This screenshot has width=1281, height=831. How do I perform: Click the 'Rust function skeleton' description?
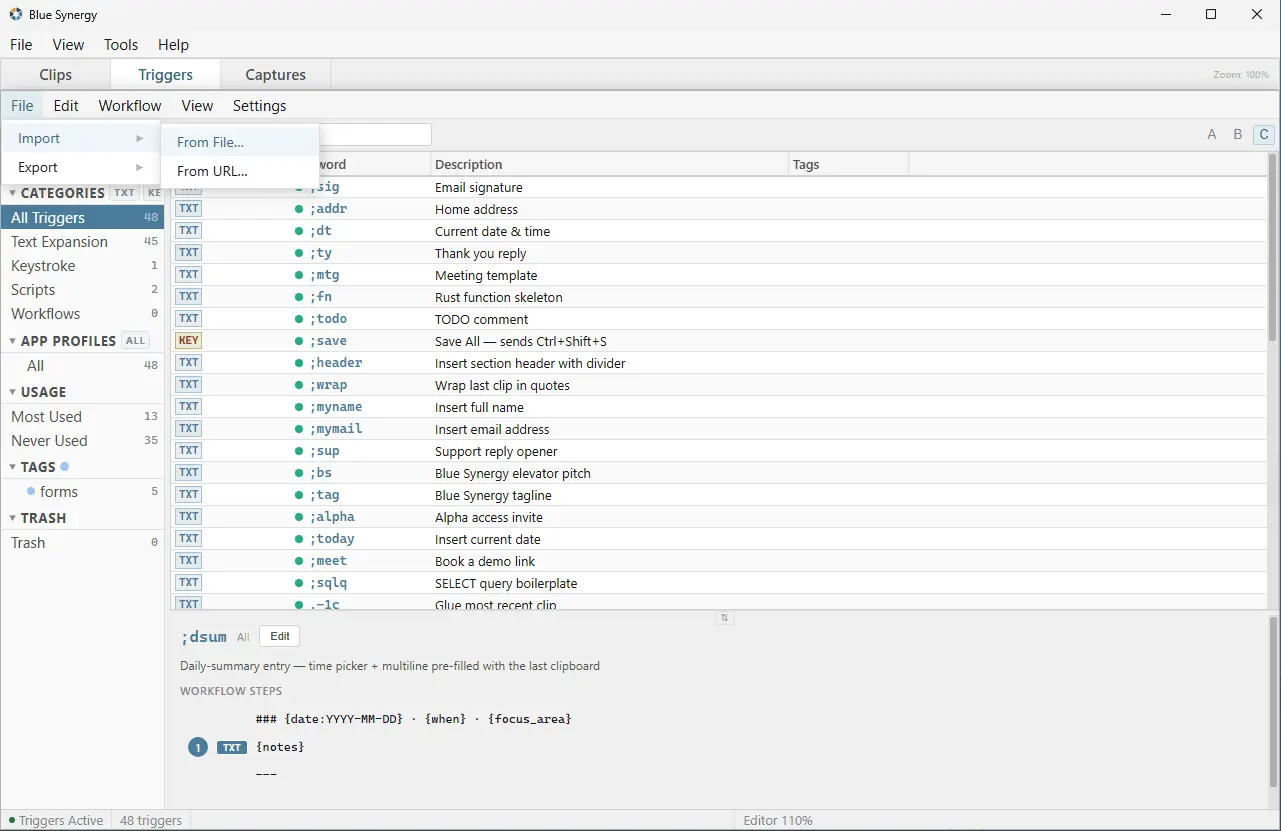[x=499, y=297]
